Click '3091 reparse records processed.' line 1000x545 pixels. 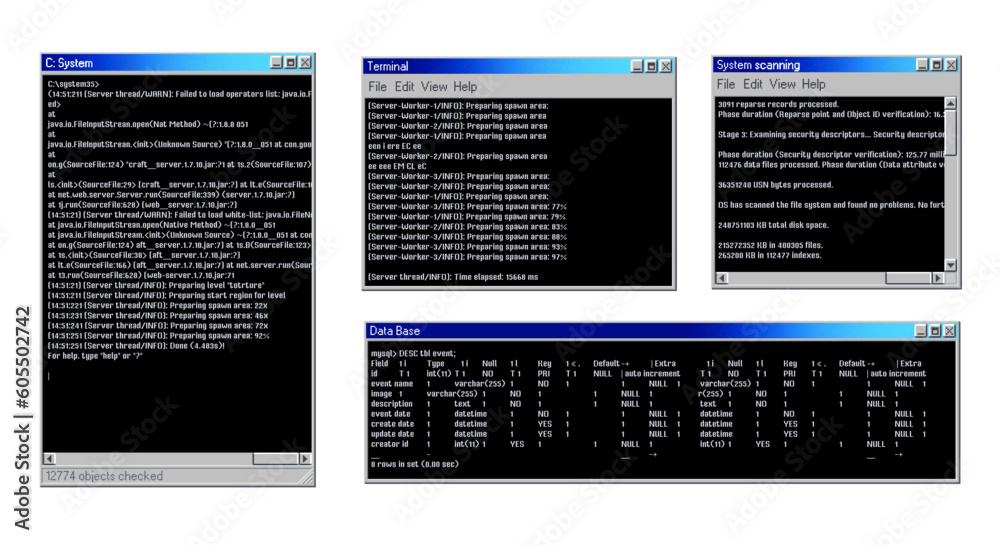[778, 104]
